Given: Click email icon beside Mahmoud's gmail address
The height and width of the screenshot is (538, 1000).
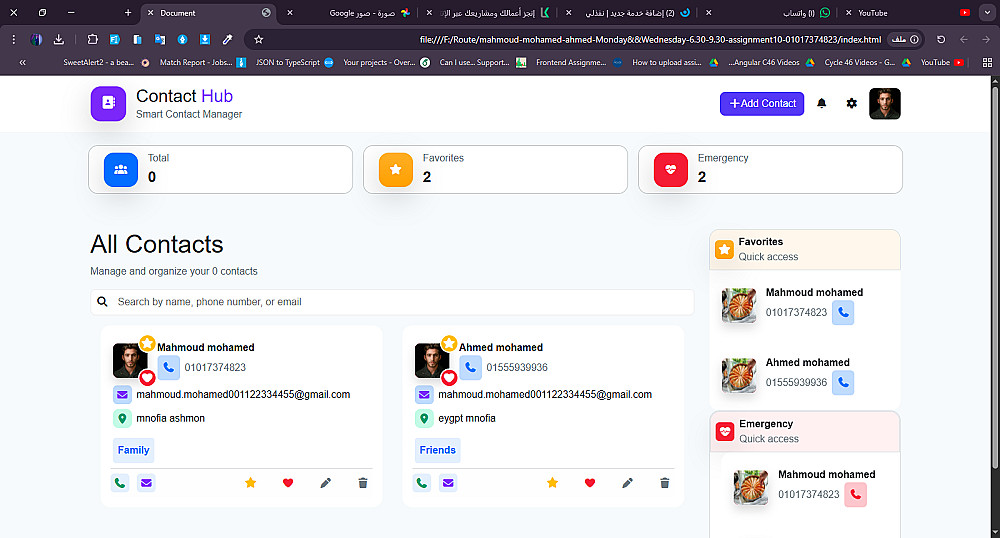Looking at the screenshot, I should point(122,395).
